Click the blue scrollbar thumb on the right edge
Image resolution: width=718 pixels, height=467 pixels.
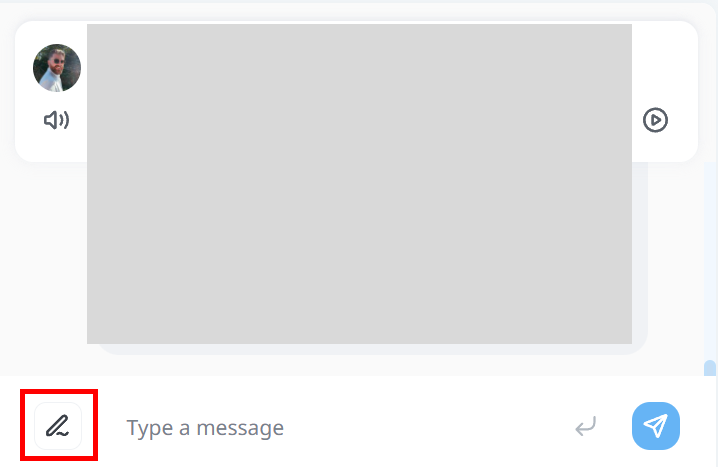[x=710, y=368]
